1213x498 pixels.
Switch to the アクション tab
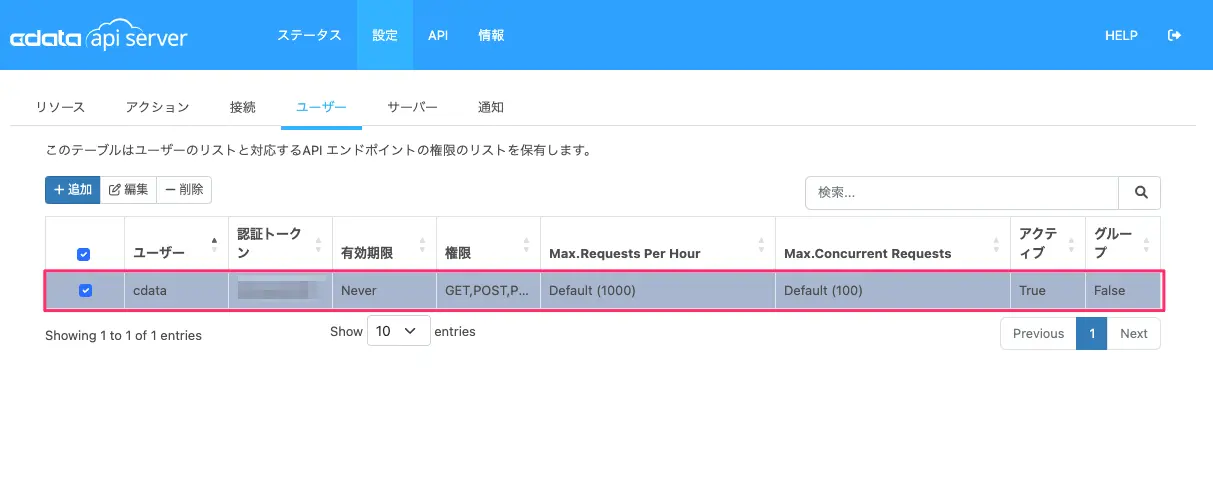click(x=157, y=107)
